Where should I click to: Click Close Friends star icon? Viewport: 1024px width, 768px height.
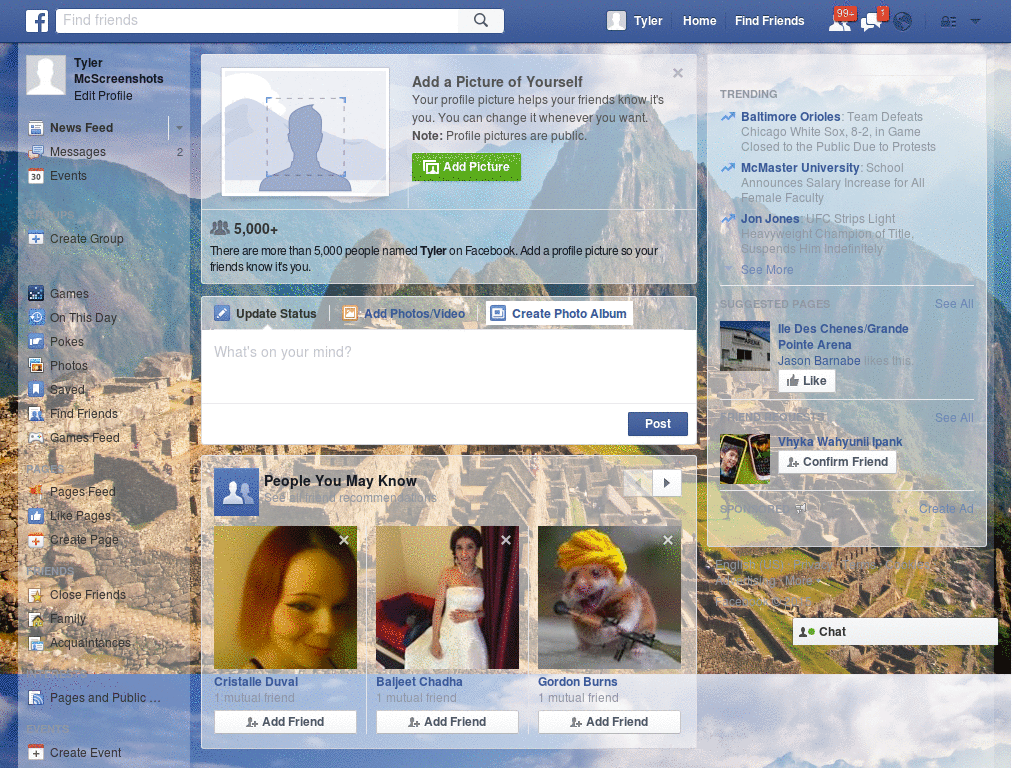click(36, 595)
